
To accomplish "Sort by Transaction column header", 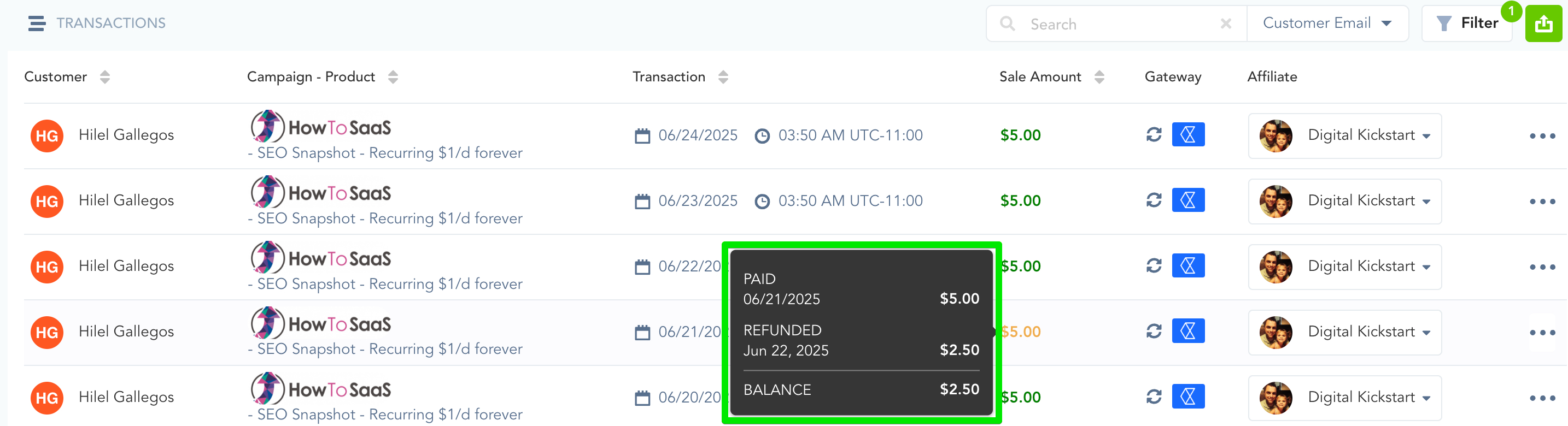I will coord(723,77).
